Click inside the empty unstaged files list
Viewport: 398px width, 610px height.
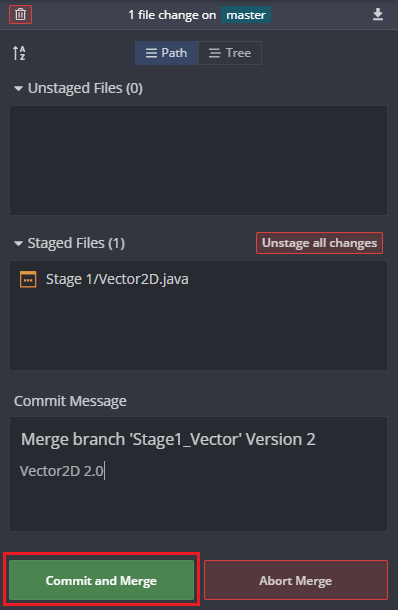[x=198, y=160]
